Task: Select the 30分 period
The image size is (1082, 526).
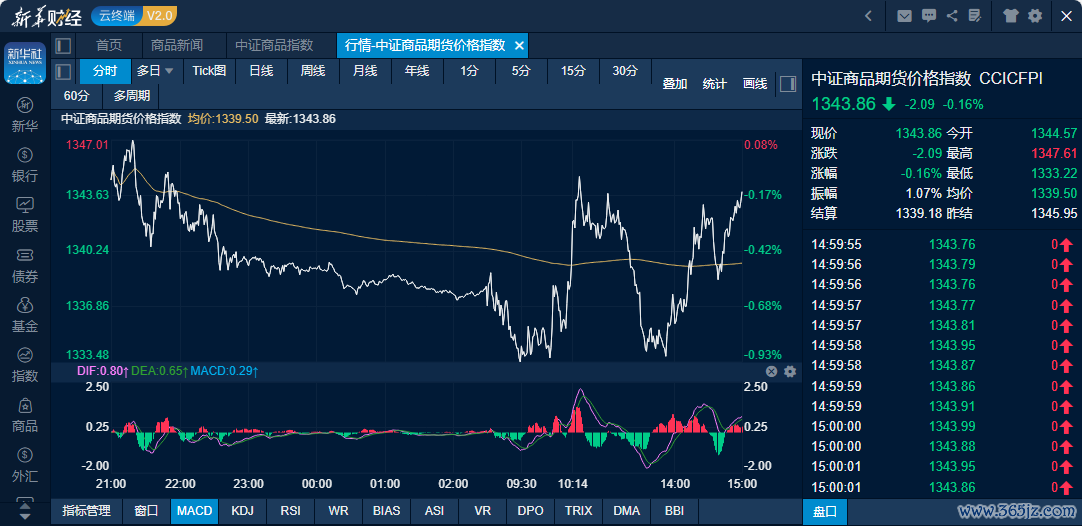Action: tap(624, 70)
